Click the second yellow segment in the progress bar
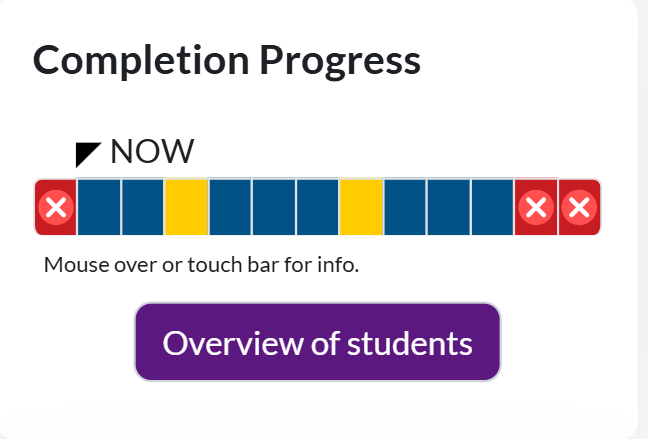Viewport: 648px width, 439px height. pos(361,208)
